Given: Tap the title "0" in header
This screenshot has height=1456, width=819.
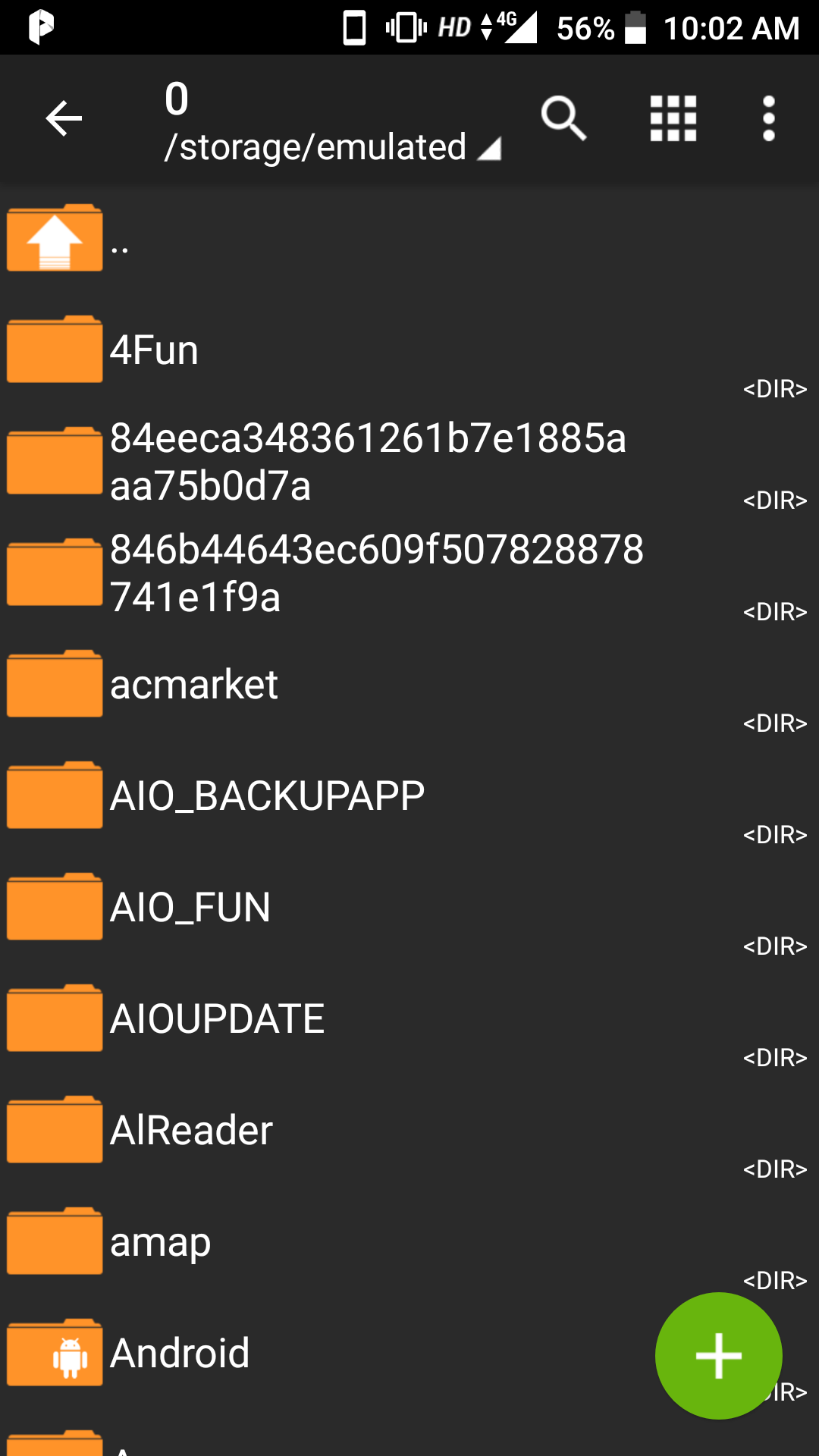Looking at the screenshot, I should (x=177, y=99).
